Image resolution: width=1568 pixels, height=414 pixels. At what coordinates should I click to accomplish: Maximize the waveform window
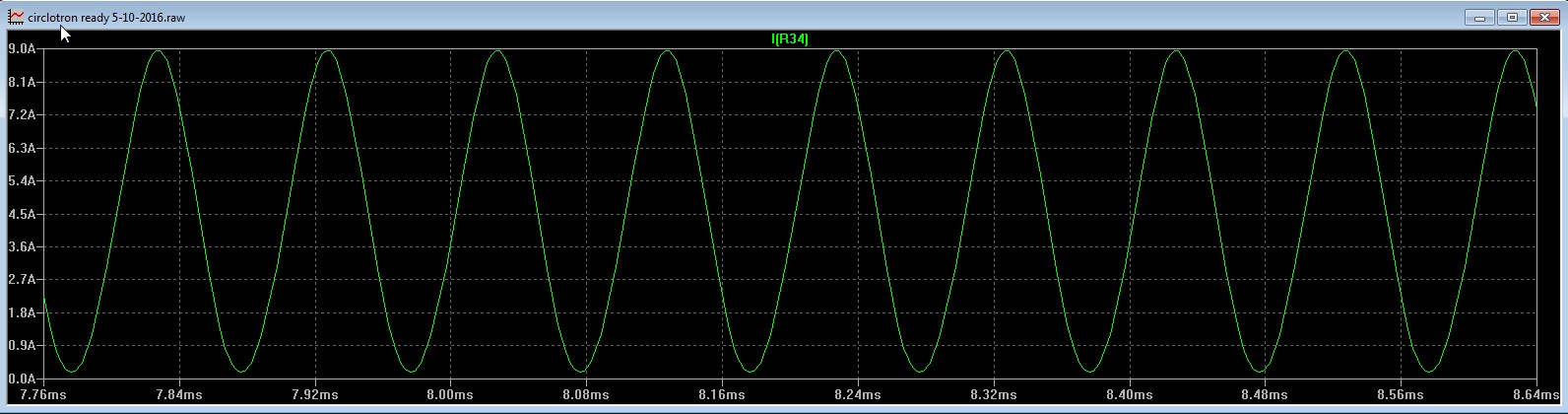1512,18
